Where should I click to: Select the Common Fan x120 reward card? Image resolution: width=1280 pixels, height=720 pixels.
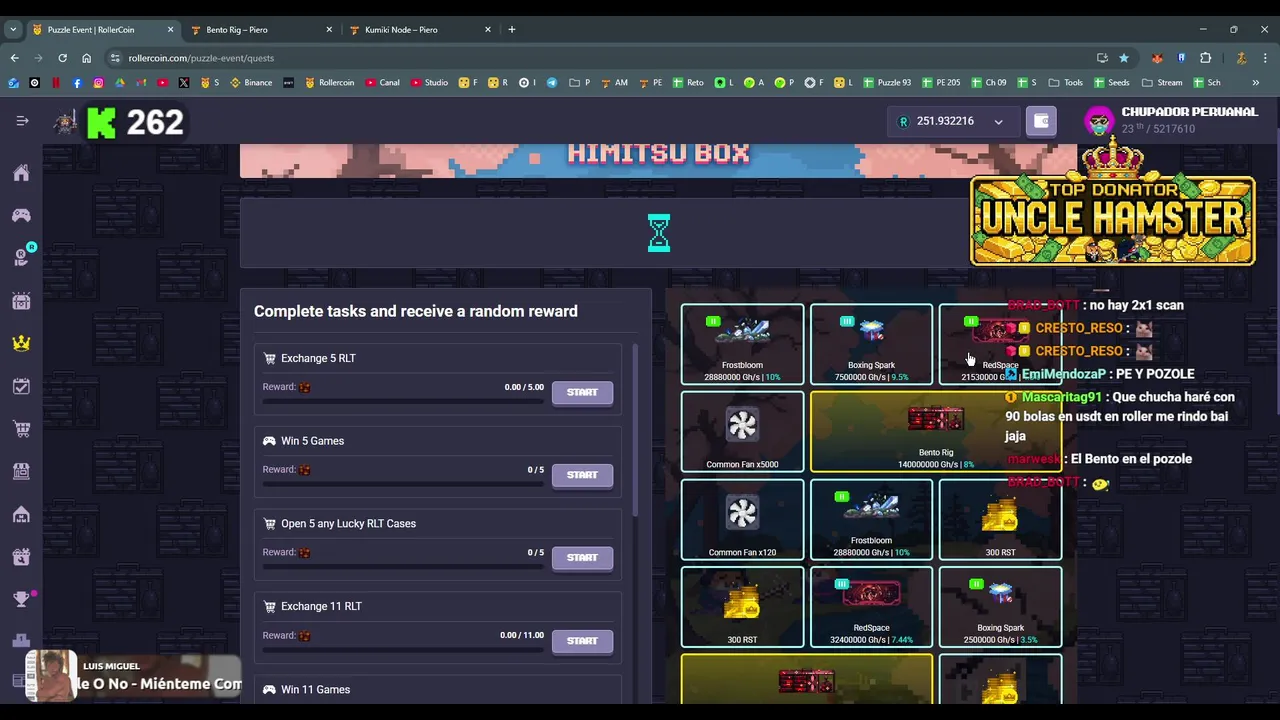[742, 519]
